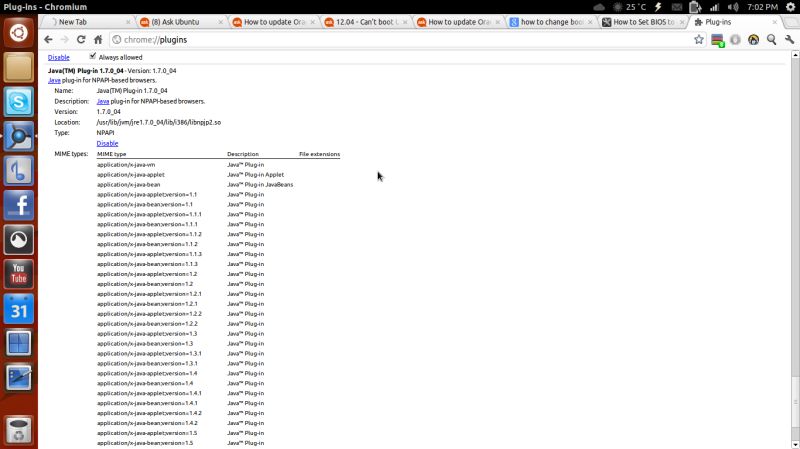Screen dimensions: 800x449
Task: Click the plug-in location path text
Action: pyautogui.click(x=159, y=122)
